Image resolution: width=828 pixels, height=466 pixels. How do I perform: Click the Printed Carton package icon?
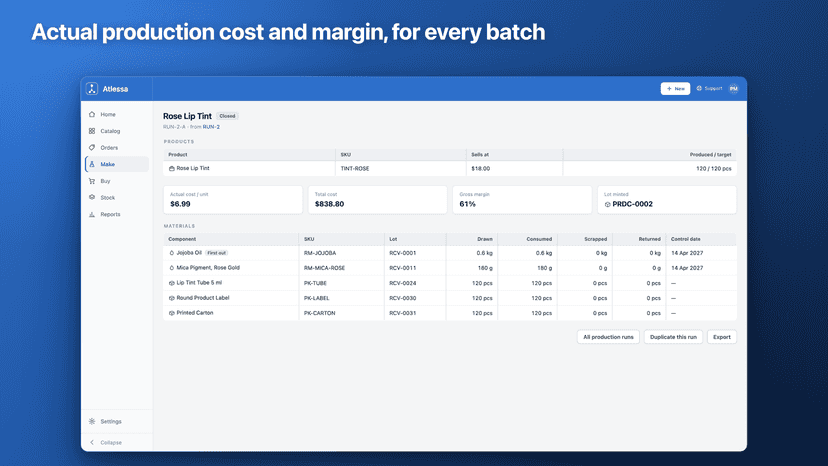coord(172,313)
